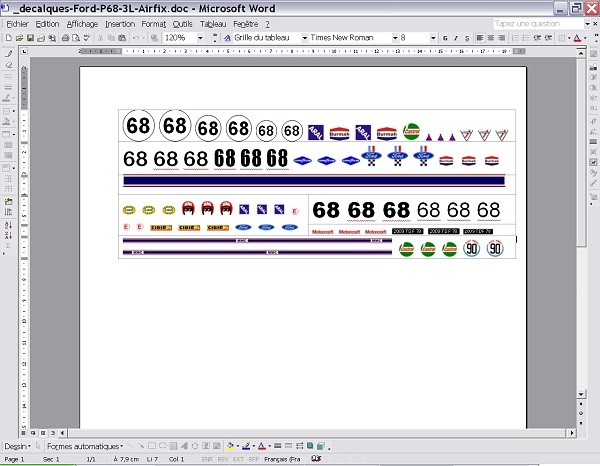The height and width of the screenshot is (466, 600).
Task: Open the zoom 120% dropdown
Action: click(200, 38)
